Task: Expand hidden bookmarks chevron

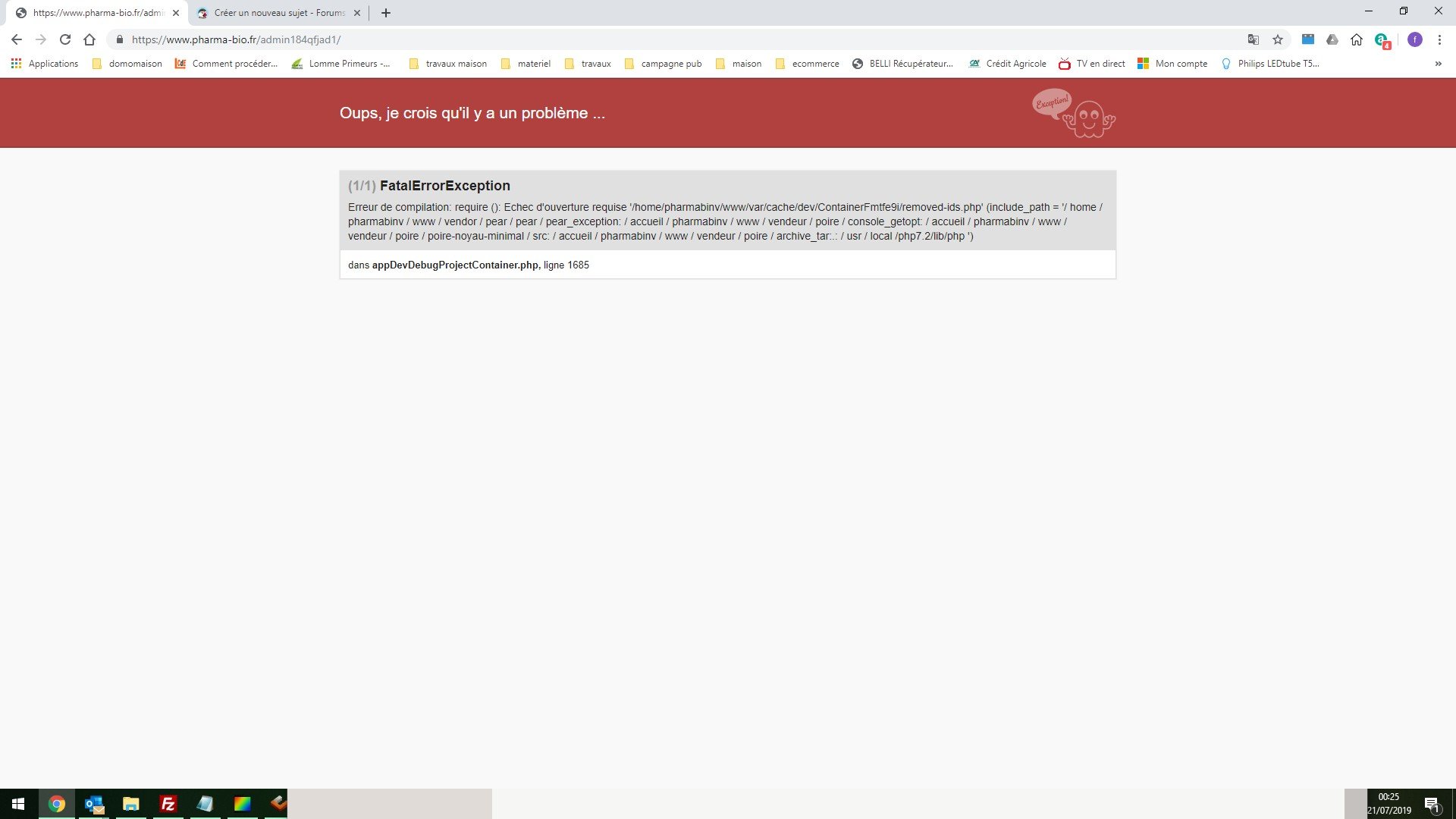Action: [1438, 64]
